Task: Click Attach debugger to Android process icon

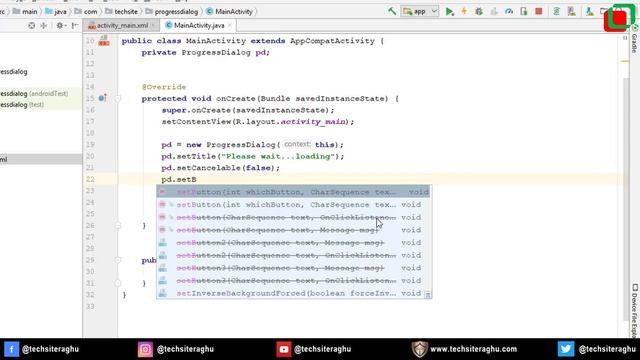Action: (524, 11)
